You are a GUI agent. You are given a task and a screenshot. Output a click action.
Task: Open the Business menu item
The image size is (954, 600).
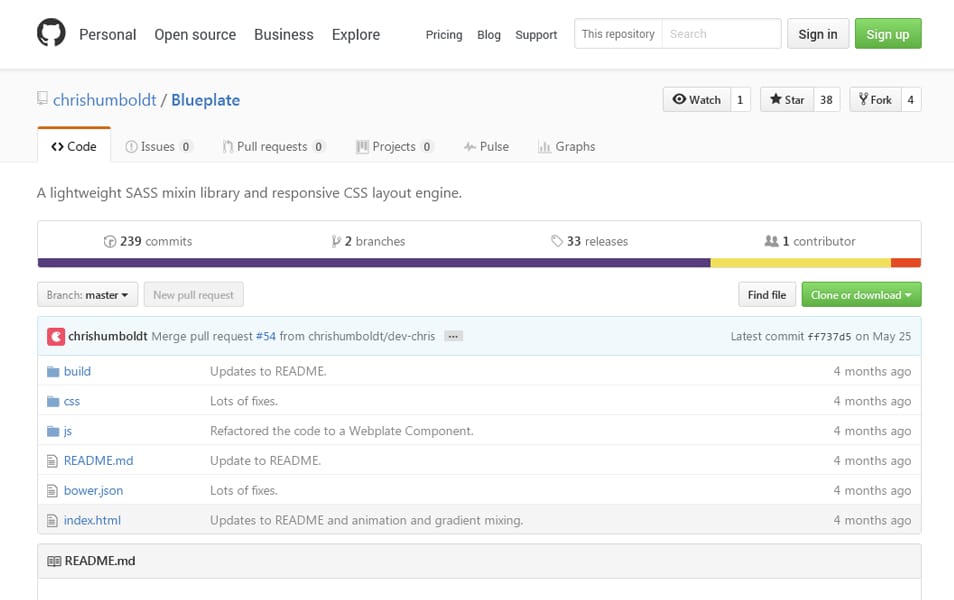(x=284, y=35)
